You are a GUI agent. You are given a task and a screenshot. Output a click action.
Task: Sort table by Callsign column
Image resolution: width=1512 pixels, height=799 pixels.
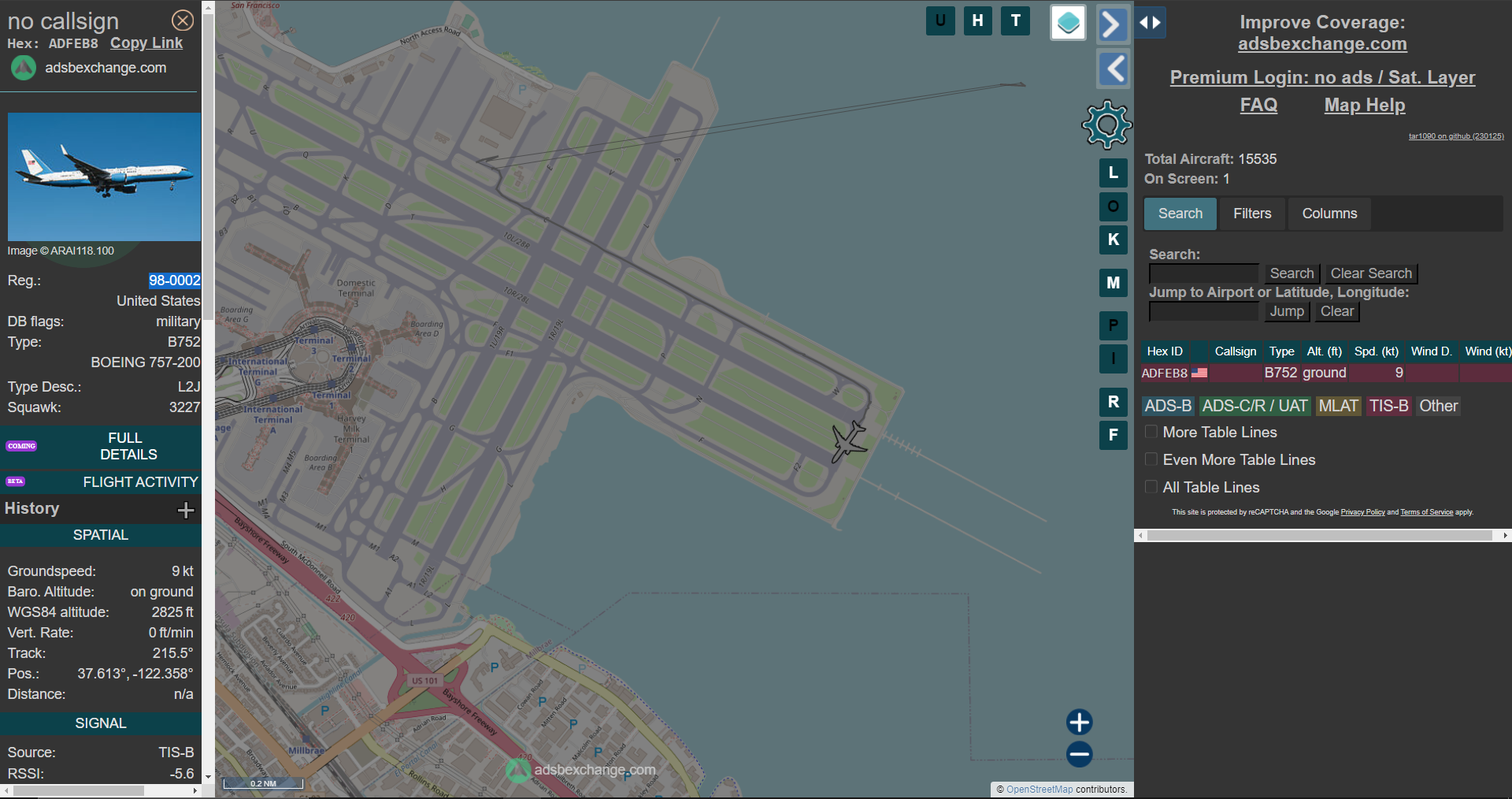pos(1235,351)
